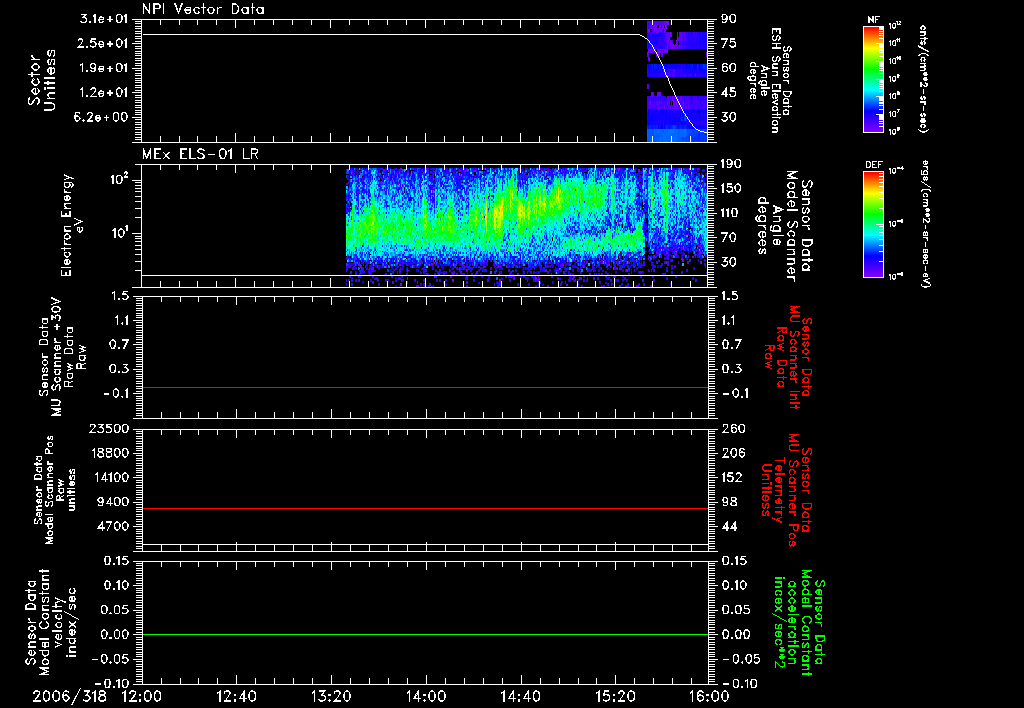Click the "13:20" time axis label

click(x=331, y=697)
